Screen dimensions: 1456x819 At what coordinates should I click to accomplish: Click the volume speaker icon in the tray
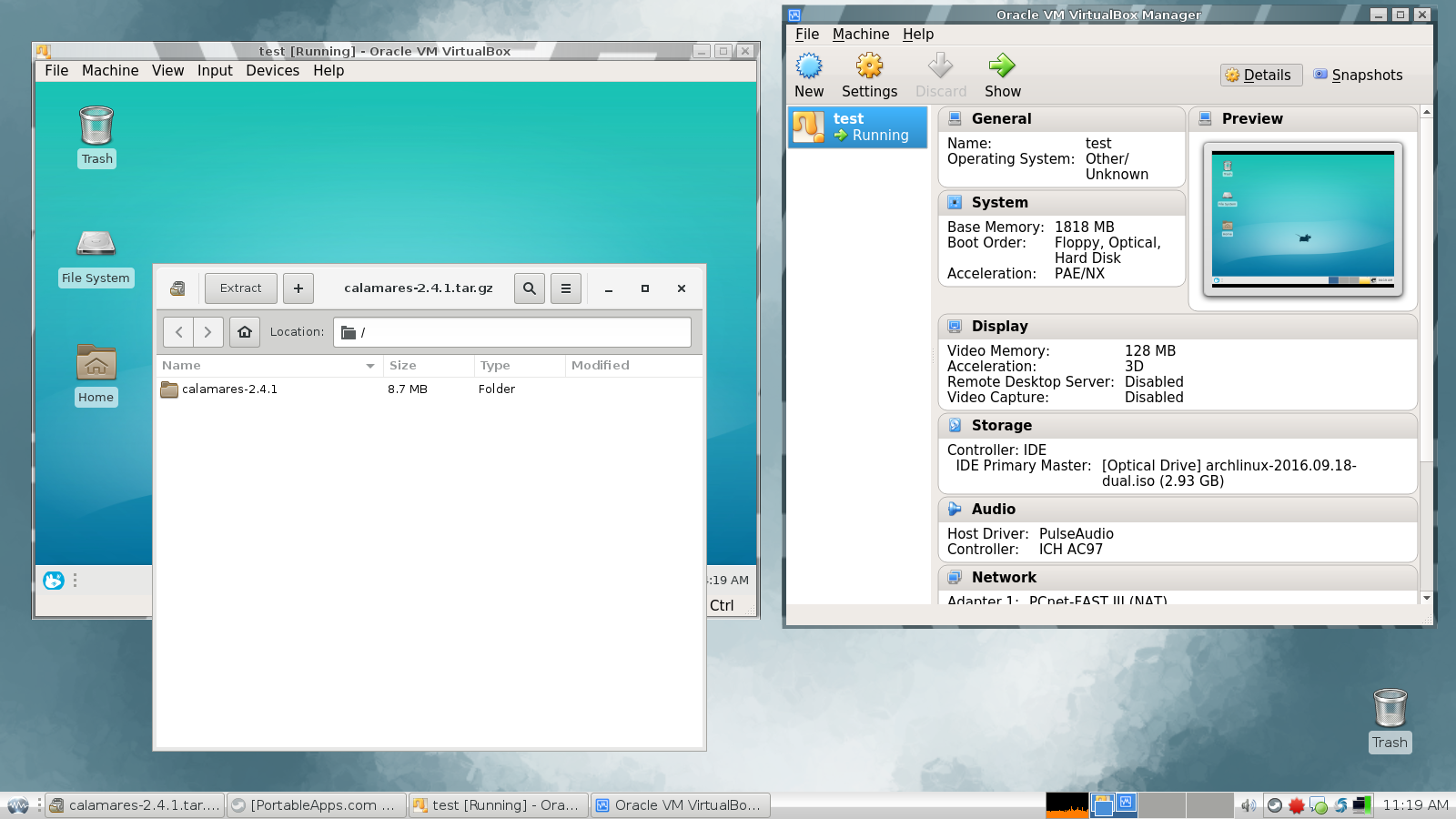pos(1249,805)
